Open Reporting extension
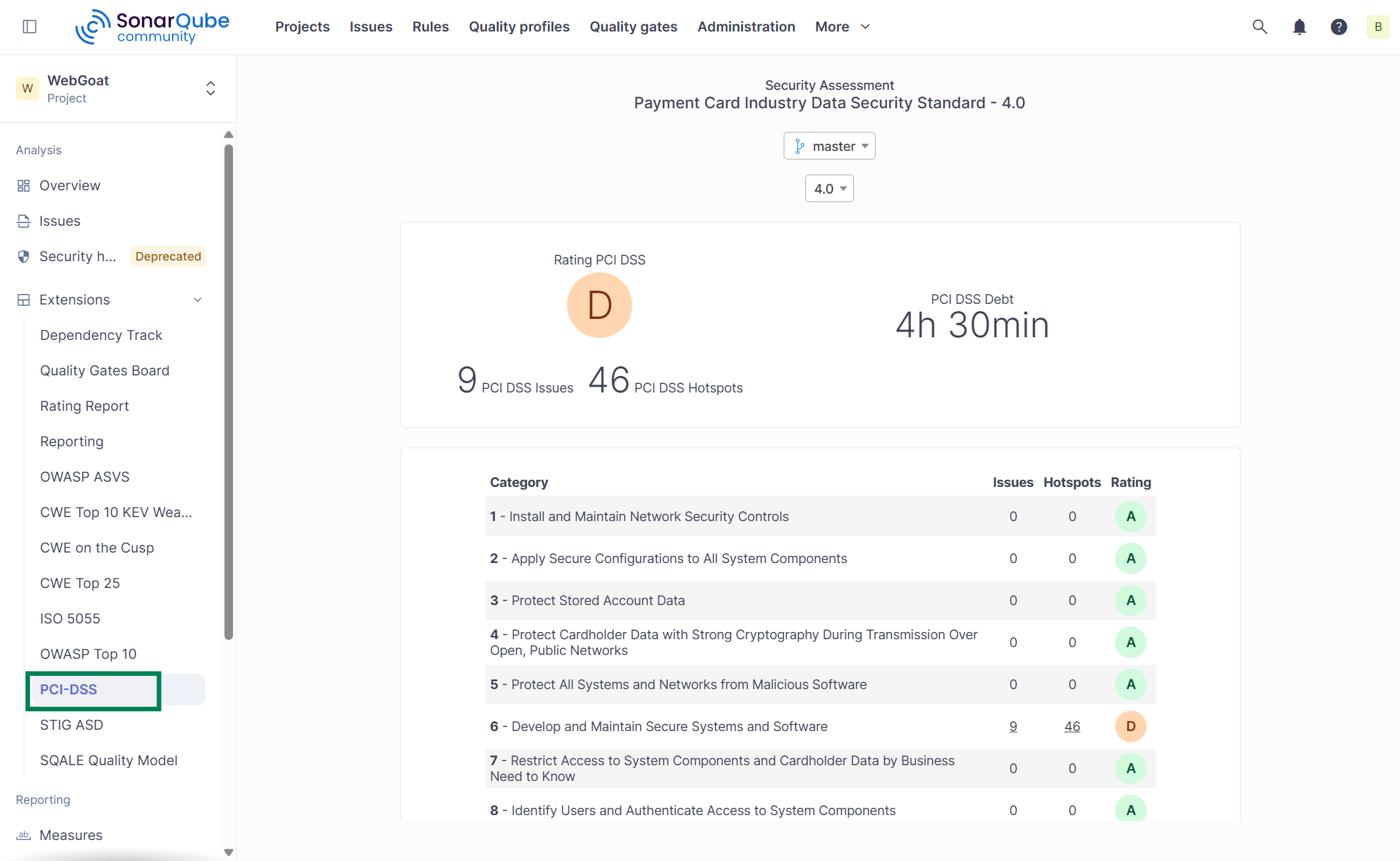Viewport: 1400px width, 861px height. click(x=72, y=442)
